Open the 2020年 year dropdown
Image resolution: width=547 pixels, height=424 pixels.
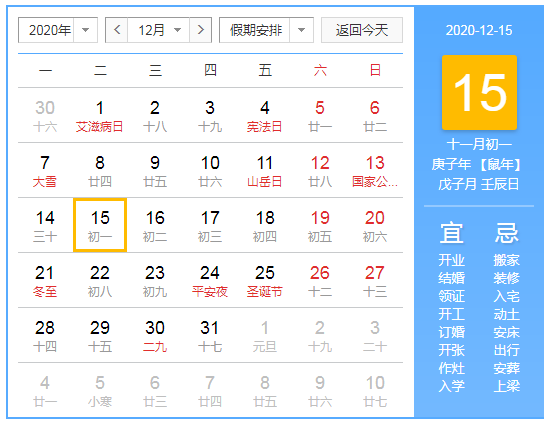click(58, 30)
